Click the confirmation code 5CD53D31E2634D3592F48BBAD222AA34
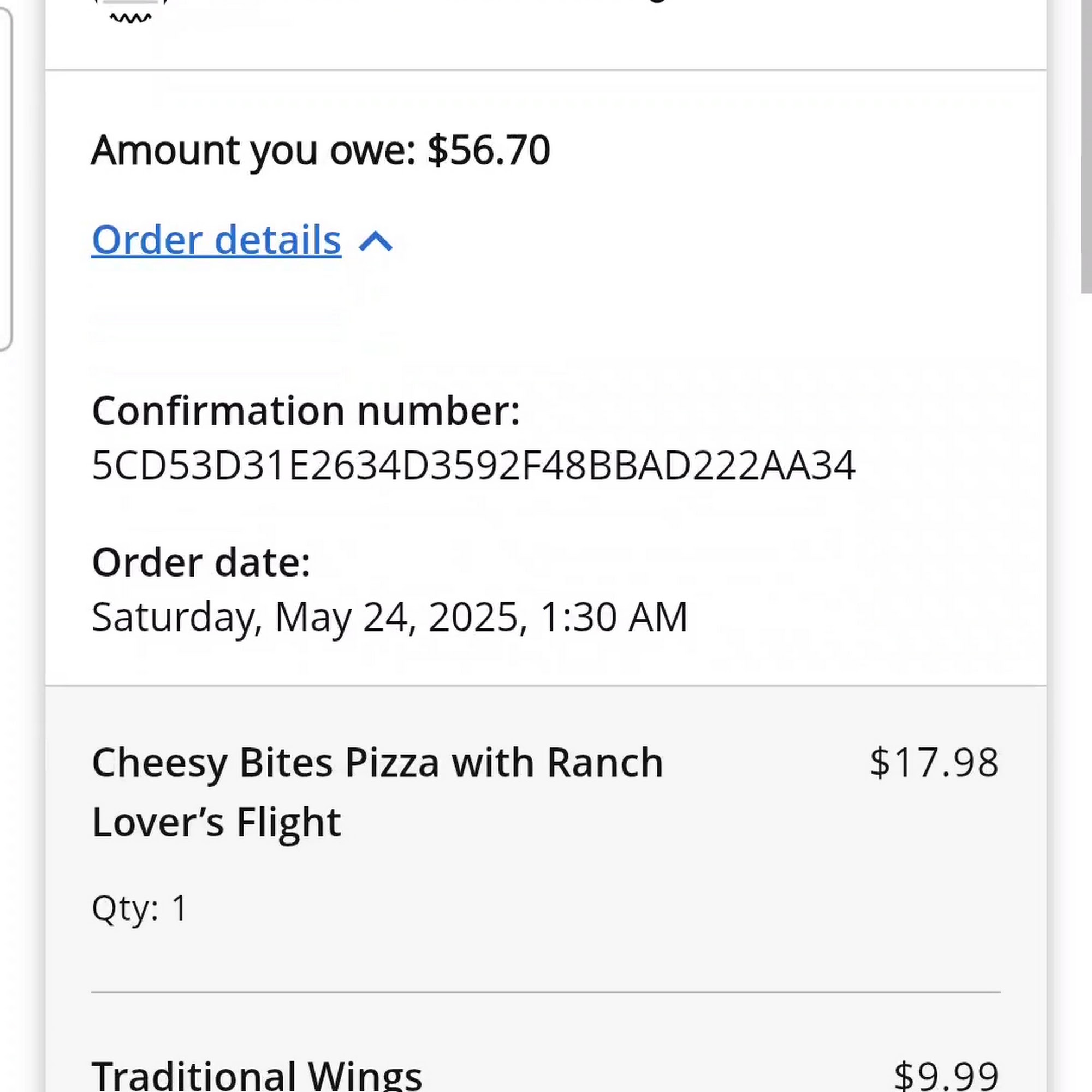The height and width of the screenshot is (1092, 1092). point(472,466)
